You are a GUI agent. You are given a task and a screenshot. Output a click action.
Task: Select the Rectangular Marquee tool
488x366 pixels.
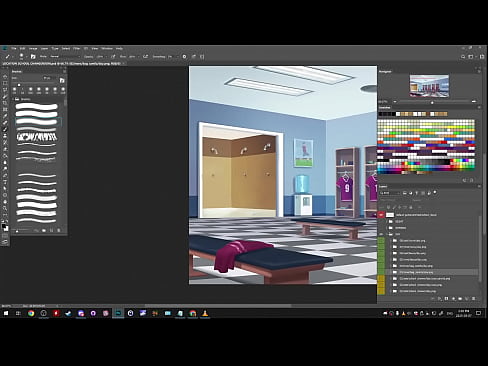(5, 83)
